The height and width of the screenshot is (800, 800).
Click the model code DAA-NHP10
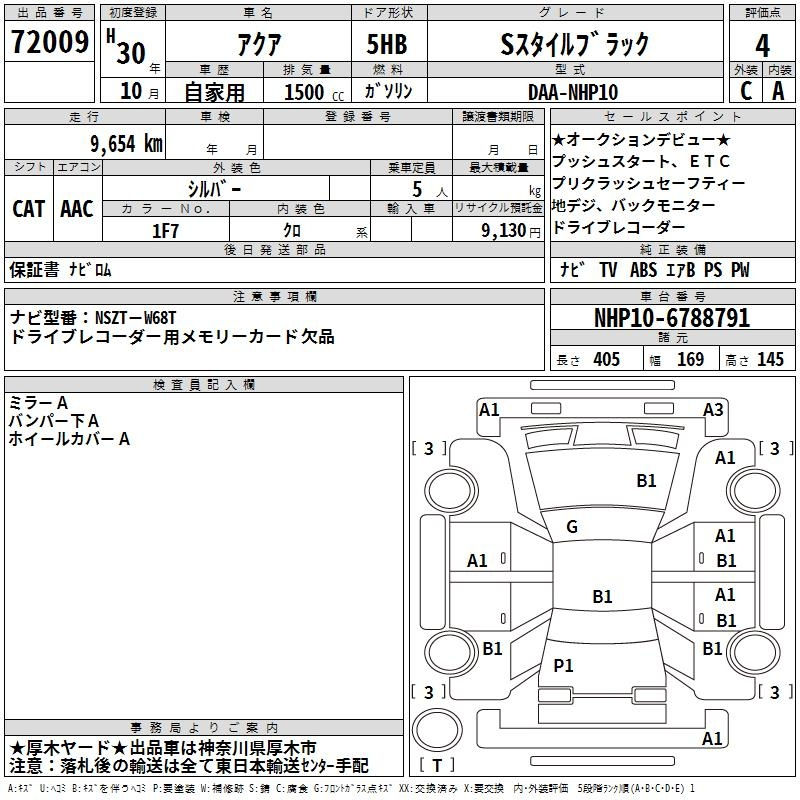click(573, 91)
